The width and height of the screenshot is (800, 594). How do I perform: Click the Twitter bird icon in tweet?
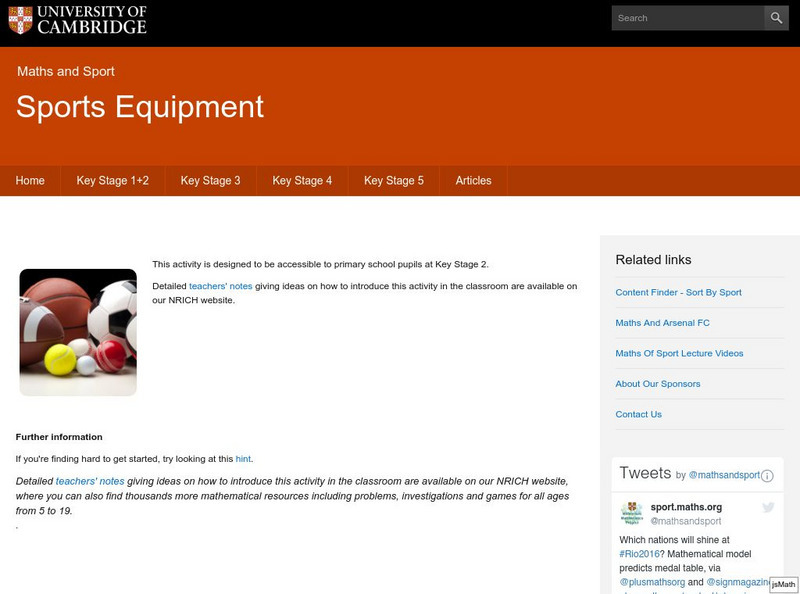[768, 507]
